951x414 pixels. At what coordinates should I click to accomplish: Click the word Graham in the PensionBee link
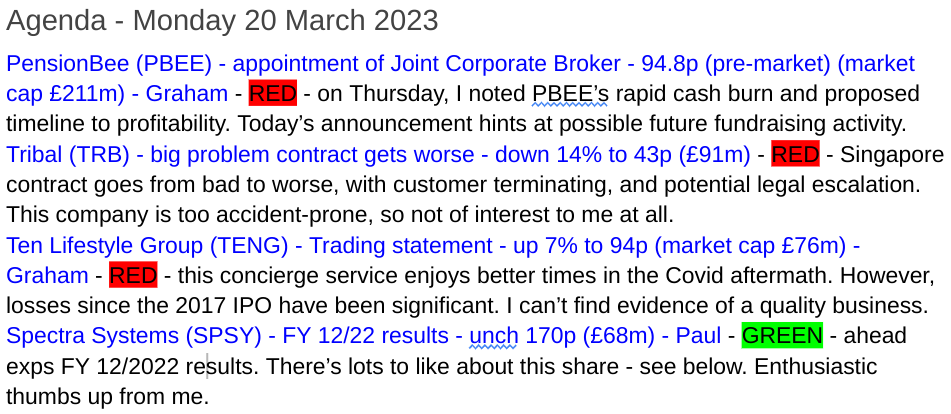[187, 94]
